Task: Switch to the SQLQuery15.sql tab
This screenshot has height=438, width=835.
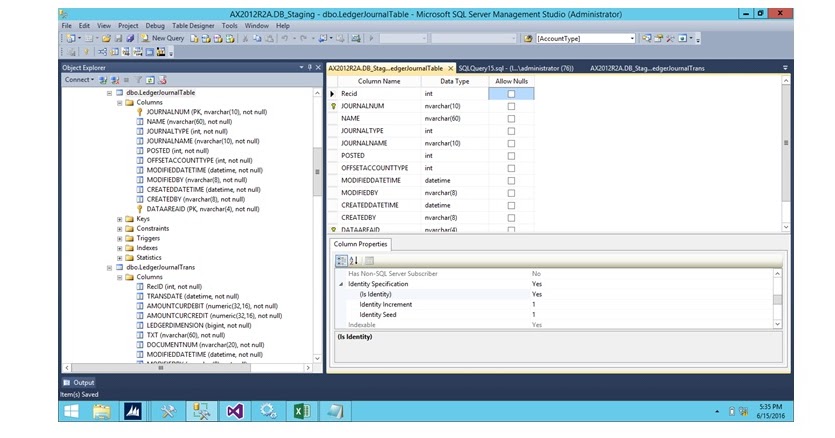Action: [x=516, y=68]
